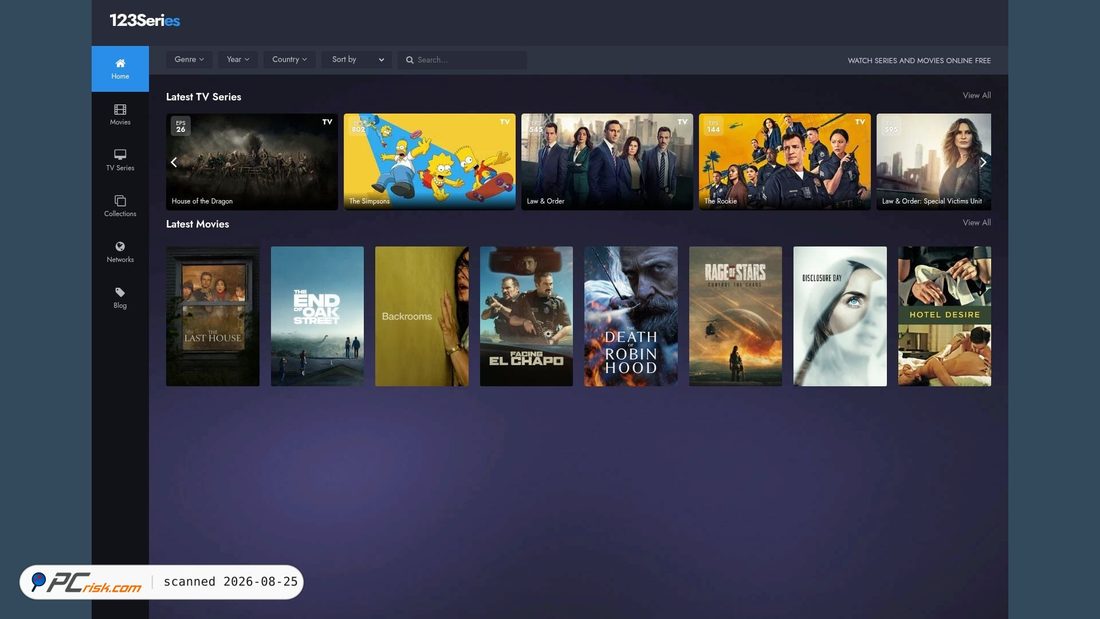View All latest TV series

coord(977,95)
